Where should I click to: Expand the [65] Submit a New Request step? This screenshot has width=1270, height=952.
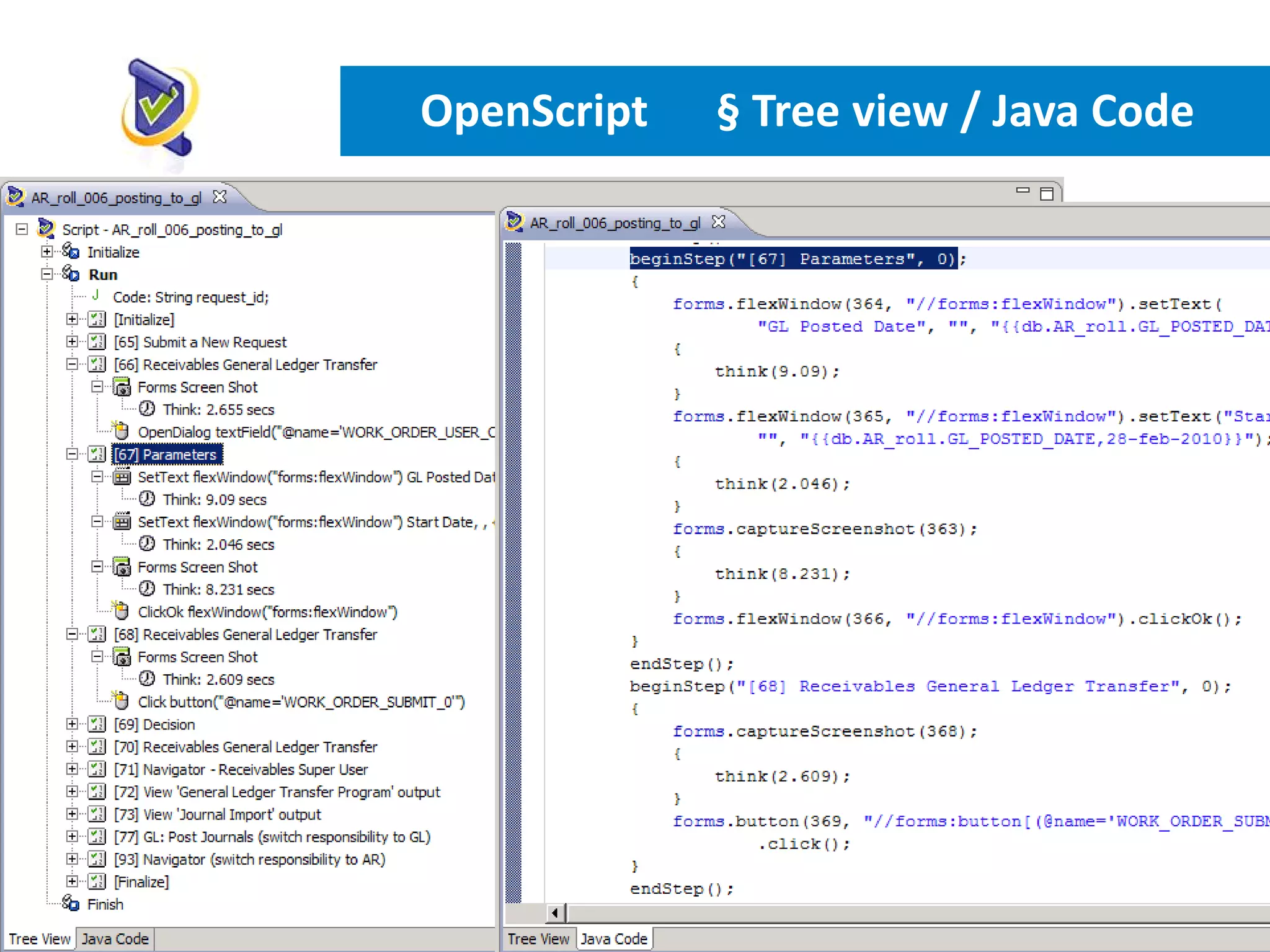73,342
